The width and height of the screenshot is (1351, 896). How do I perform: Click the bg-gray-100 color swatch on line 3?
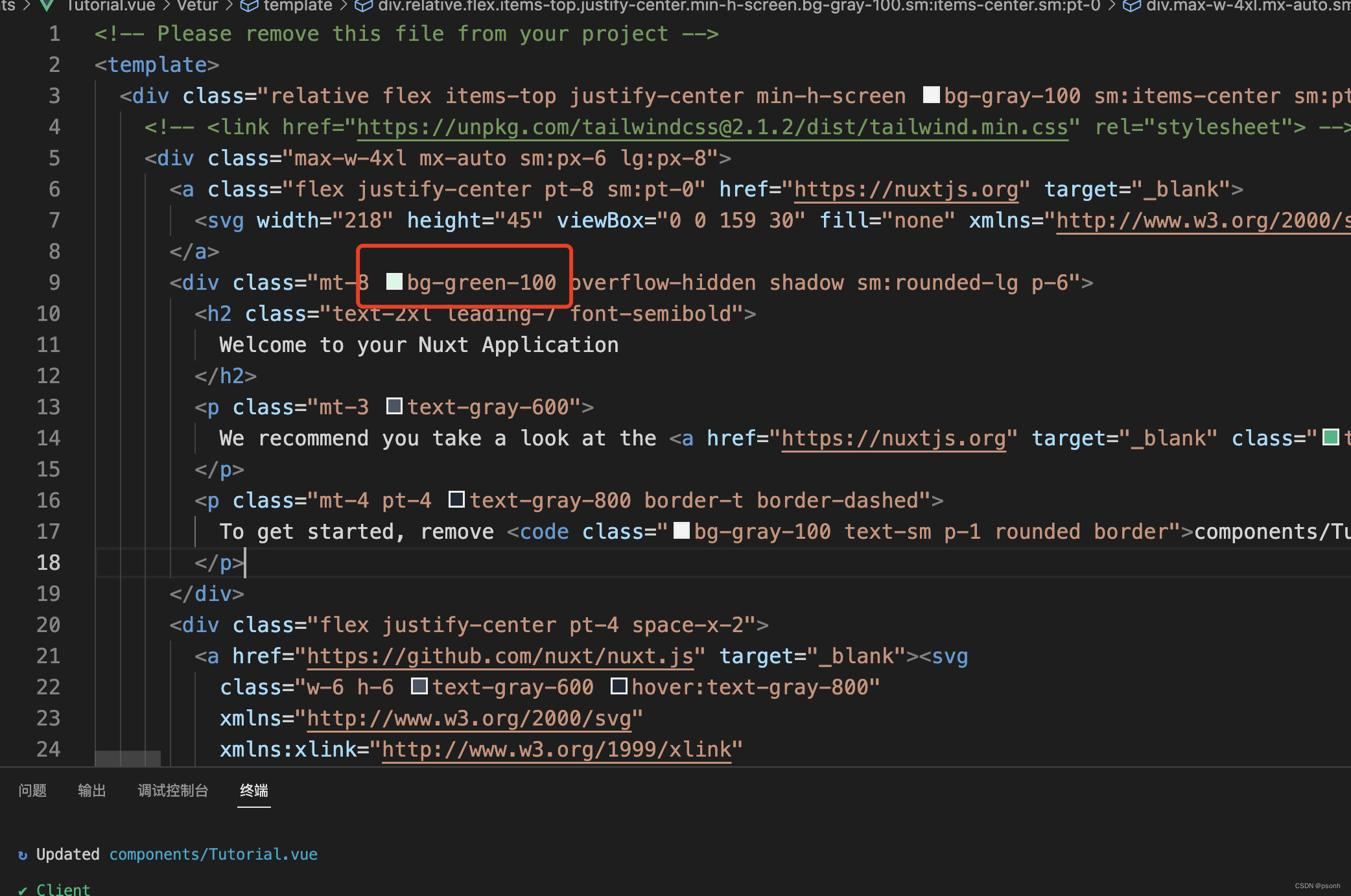(932, 95)
